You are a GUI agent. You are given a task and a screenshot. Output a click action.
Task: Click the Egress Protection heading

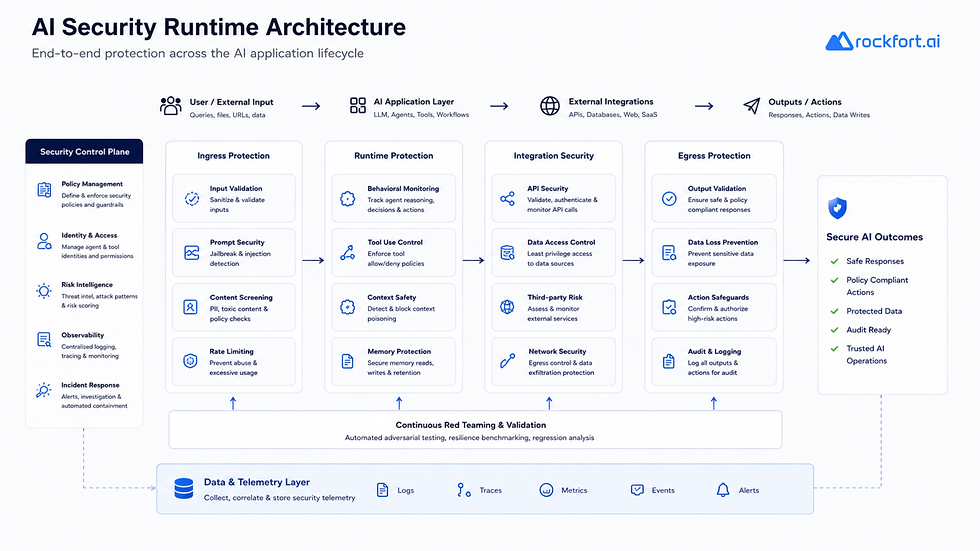(714, 156)
